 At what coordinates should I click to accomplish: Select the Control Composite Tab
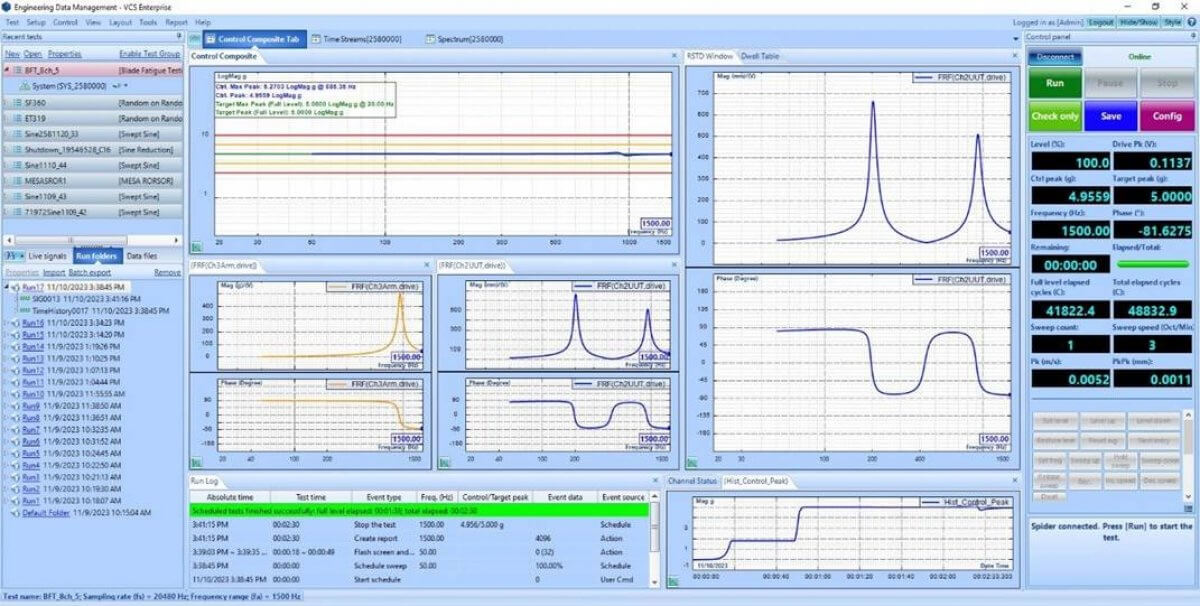(254, 39)
